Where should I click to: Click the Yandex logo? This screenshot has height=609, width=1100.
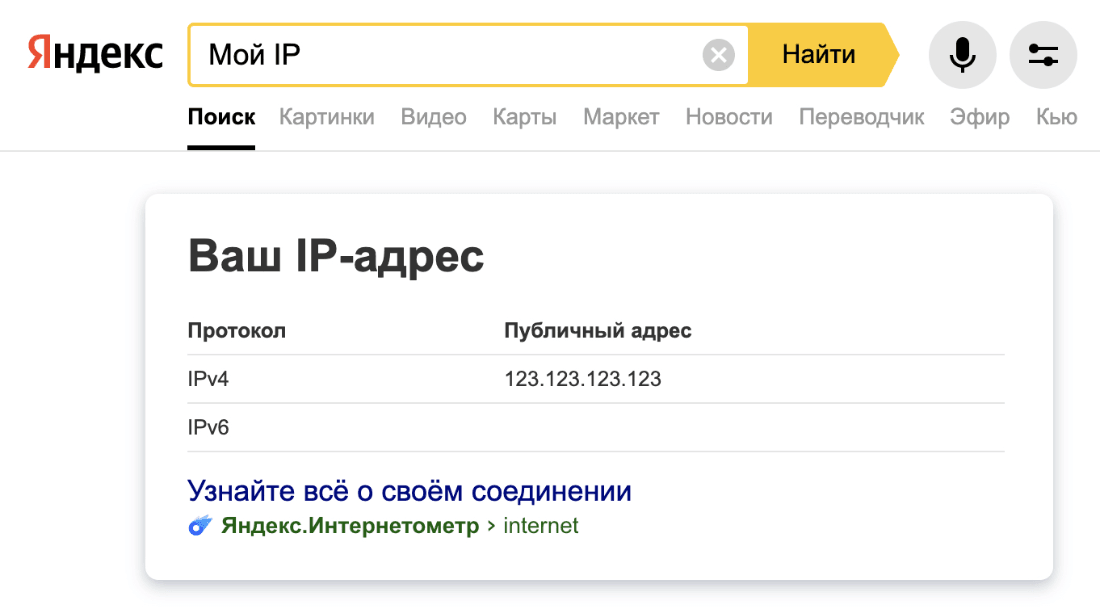point(95,54)
